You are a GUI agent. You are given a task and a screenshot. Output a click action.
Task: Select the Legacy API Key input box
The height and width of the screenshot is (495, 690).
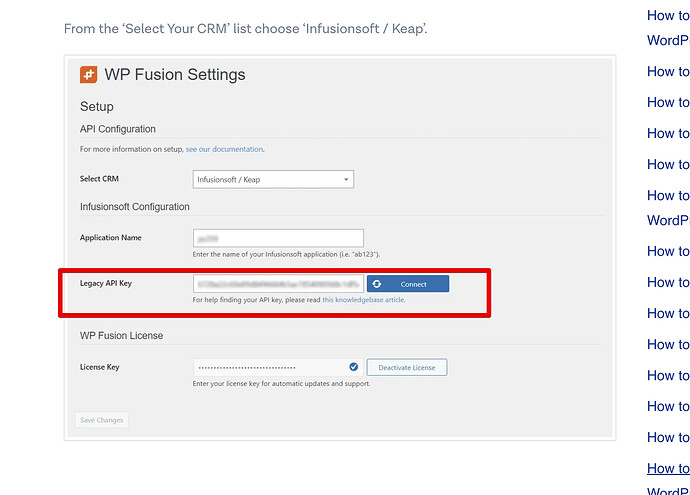click(x=278, y=284)
